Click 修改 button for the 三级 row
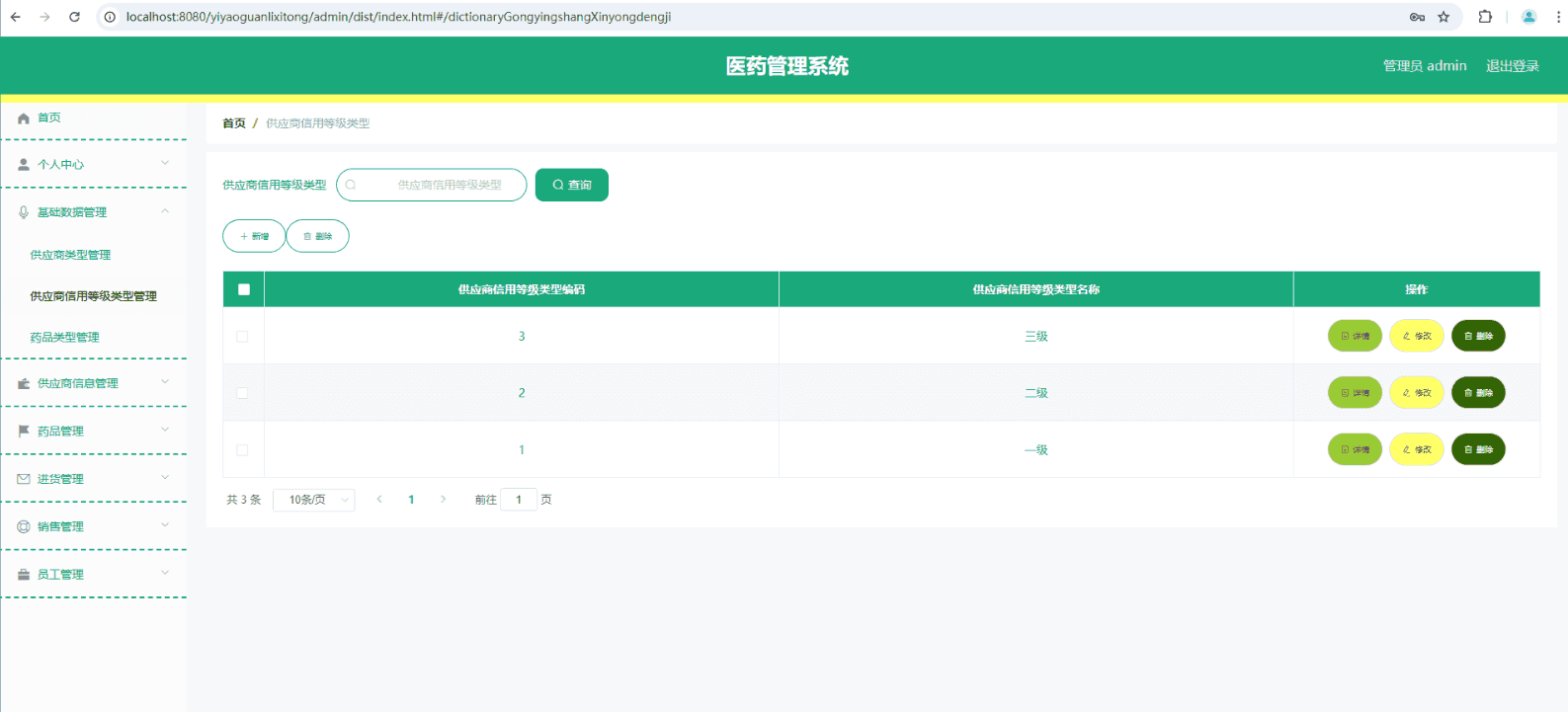The image size is (1568, 712). pyautogui.click(x=1417, y=336)
